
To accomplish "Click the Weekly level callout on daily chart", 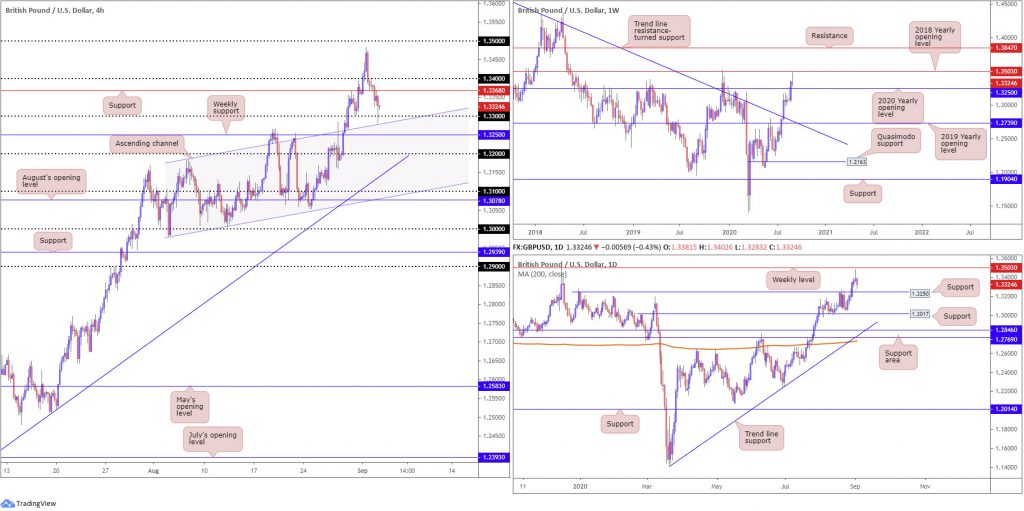I will [x=791, y=282].
